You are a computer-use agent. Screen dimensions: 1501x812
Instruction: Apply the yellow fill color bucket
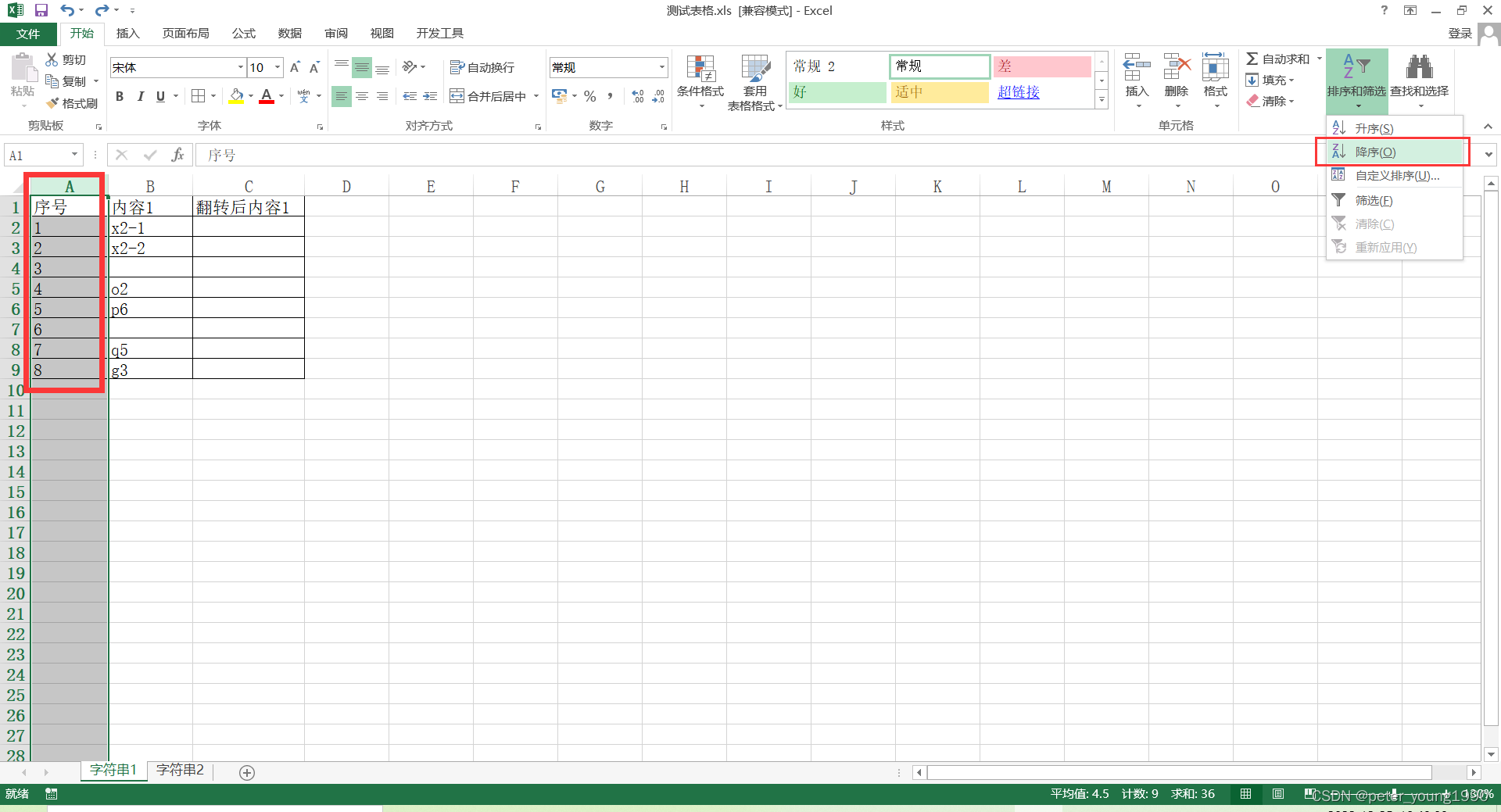click(x=236, y=96)
